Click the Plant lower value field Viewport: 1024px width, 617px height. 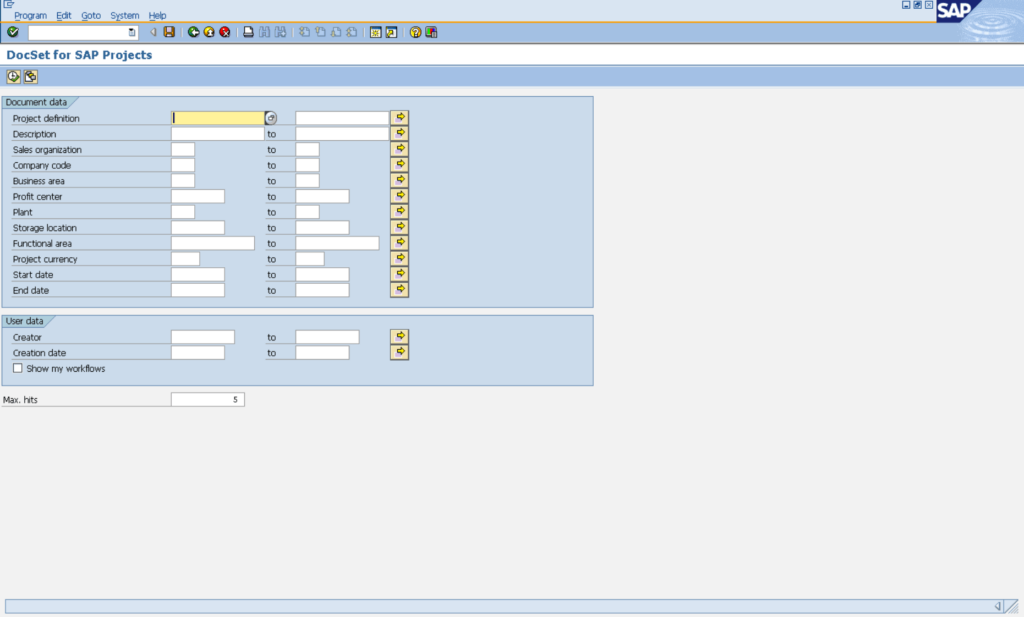point(183,212)
